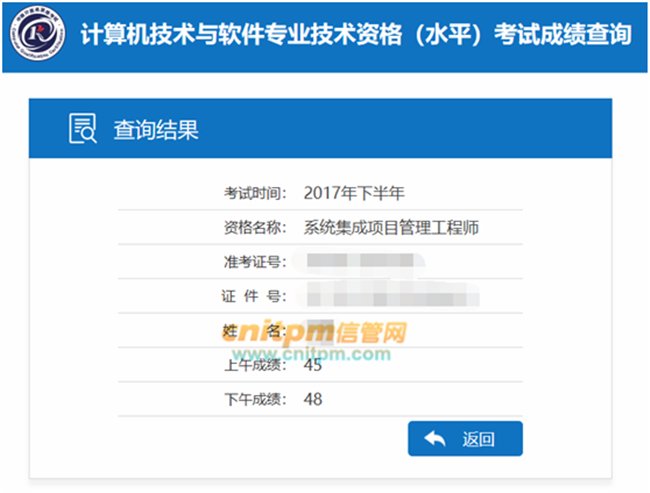Select the afternoon score value 48
The image size is (650, 493).
click(313, 400)
